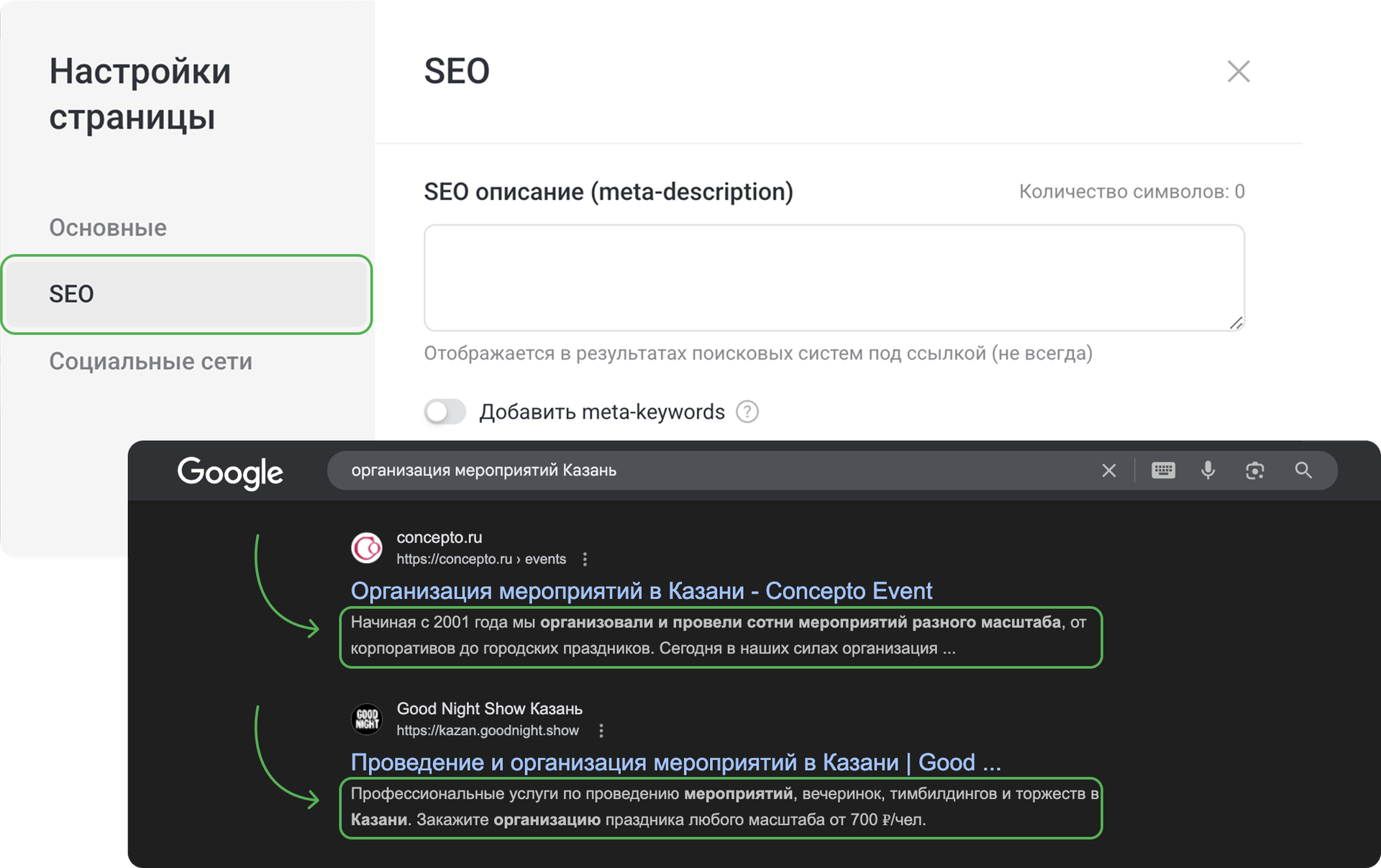1381x868 pixels.
Task: Click the https://kazan.goodnight.show URL text
Action: coord(488,731)
